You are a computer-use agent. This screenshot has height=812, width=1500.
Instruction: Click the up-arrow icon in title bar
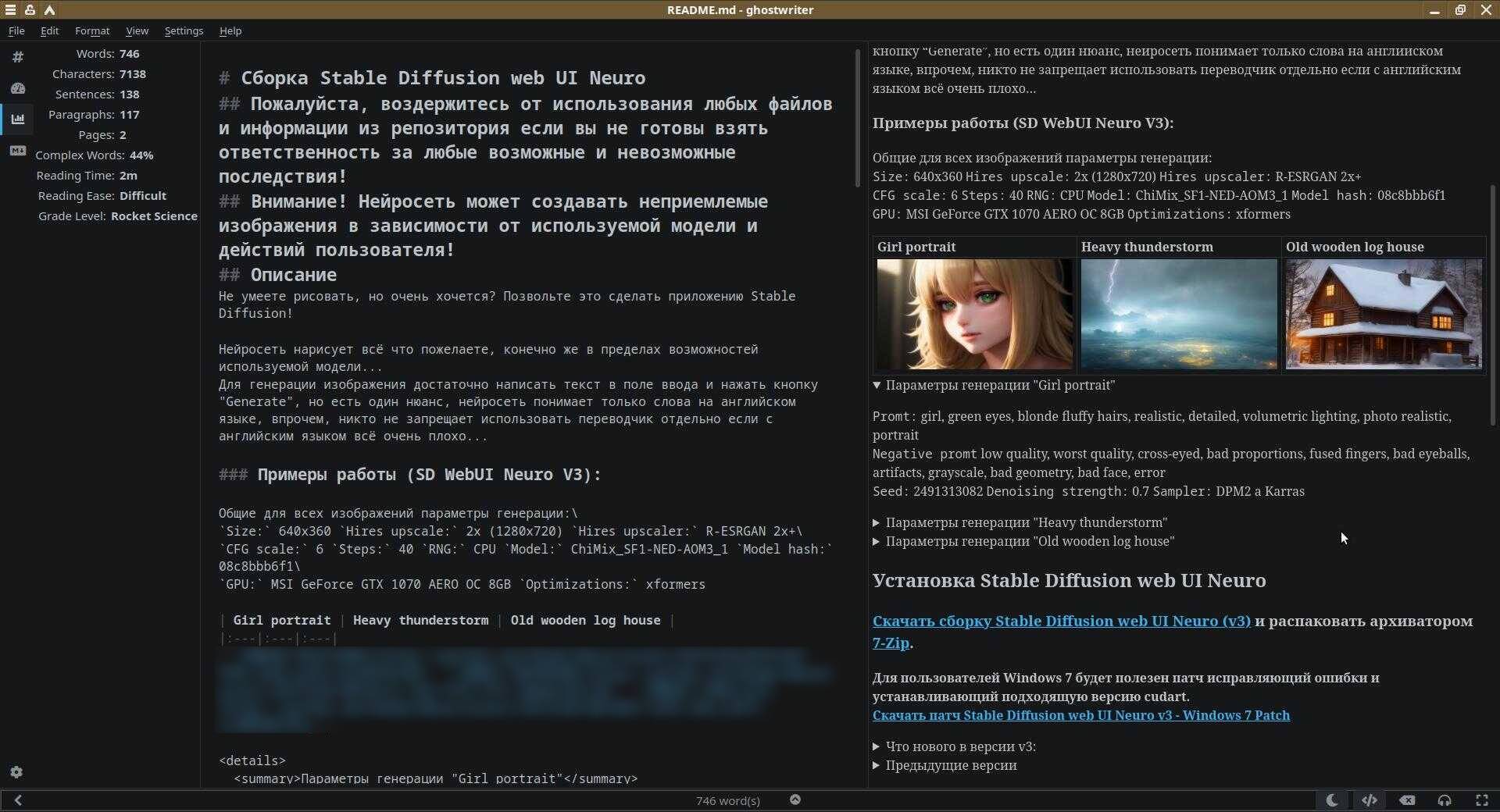tap(49, 10)
